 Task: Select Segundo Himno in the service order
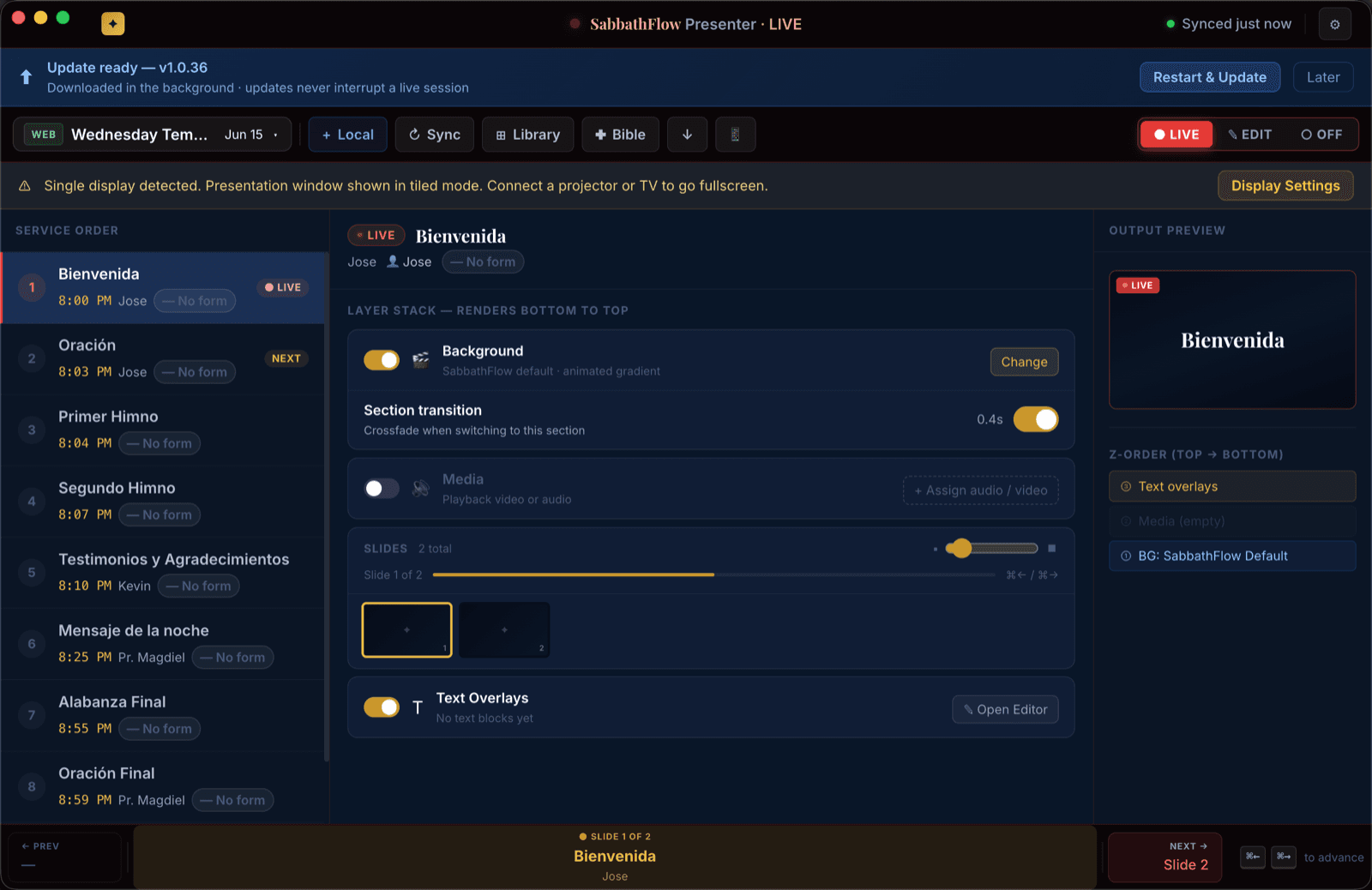[x=163, y=502]
